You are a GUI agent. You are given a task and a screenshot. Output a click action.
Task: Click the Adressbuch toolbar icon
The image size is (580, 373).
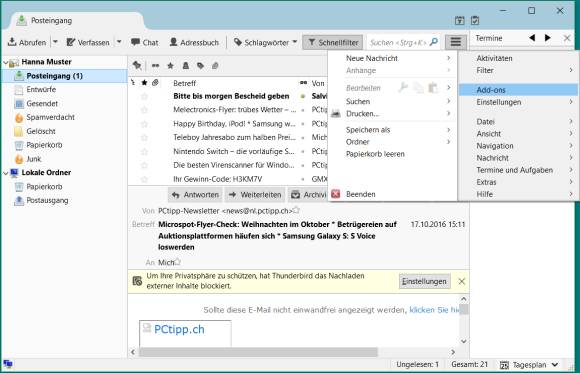click(x=173, y=42)
